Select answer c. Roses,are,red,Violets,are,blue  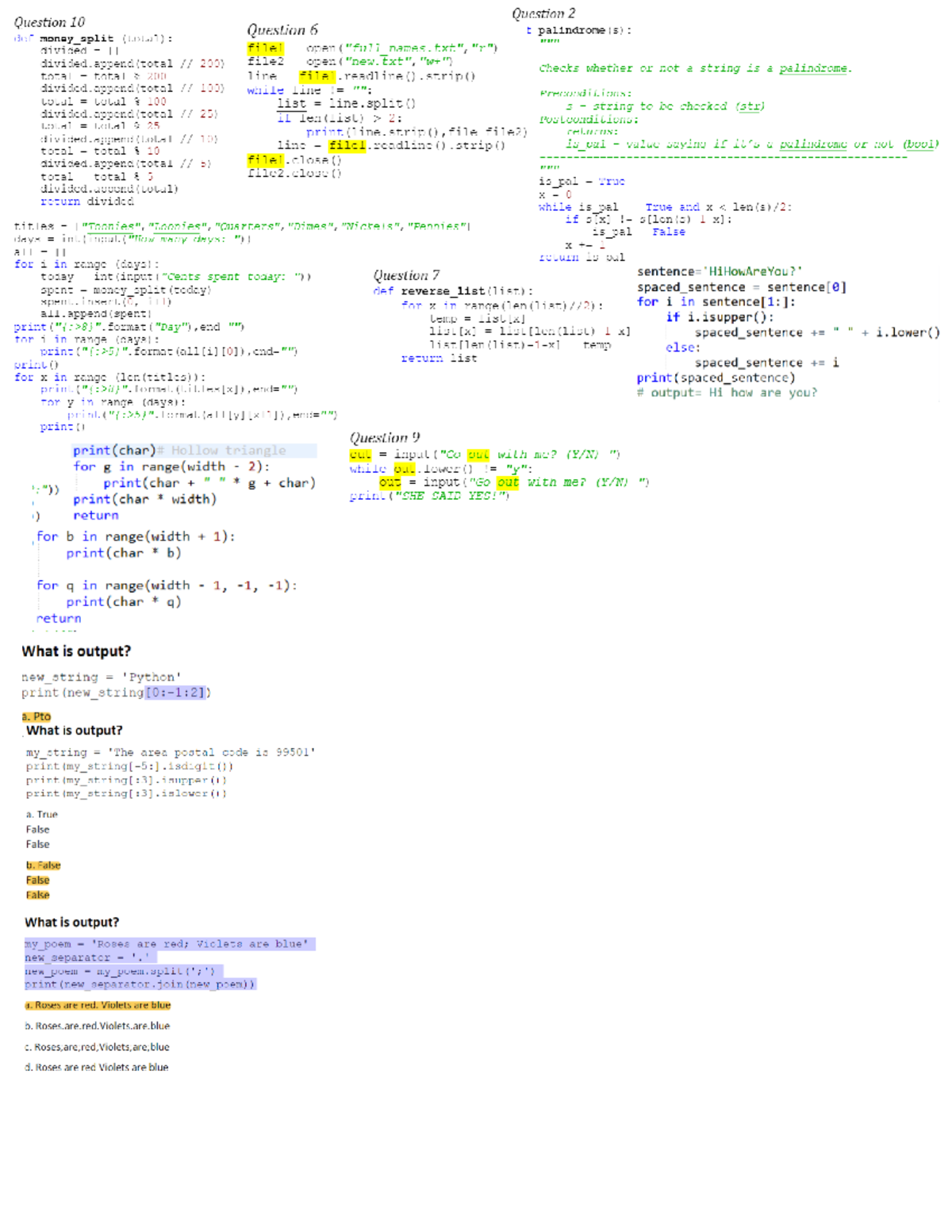(x=97, y=1047)
